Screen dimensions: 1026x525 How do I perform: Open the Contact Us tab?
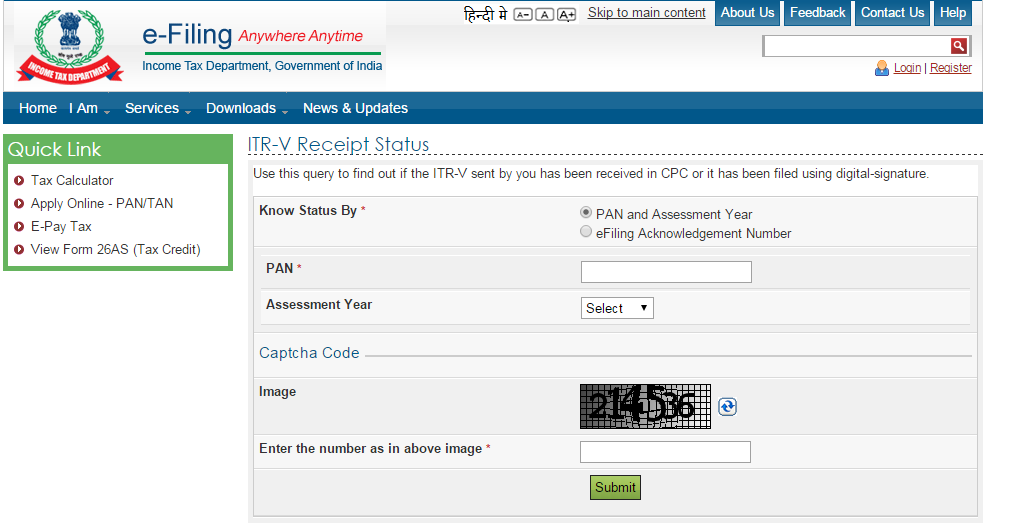point(893,13)
